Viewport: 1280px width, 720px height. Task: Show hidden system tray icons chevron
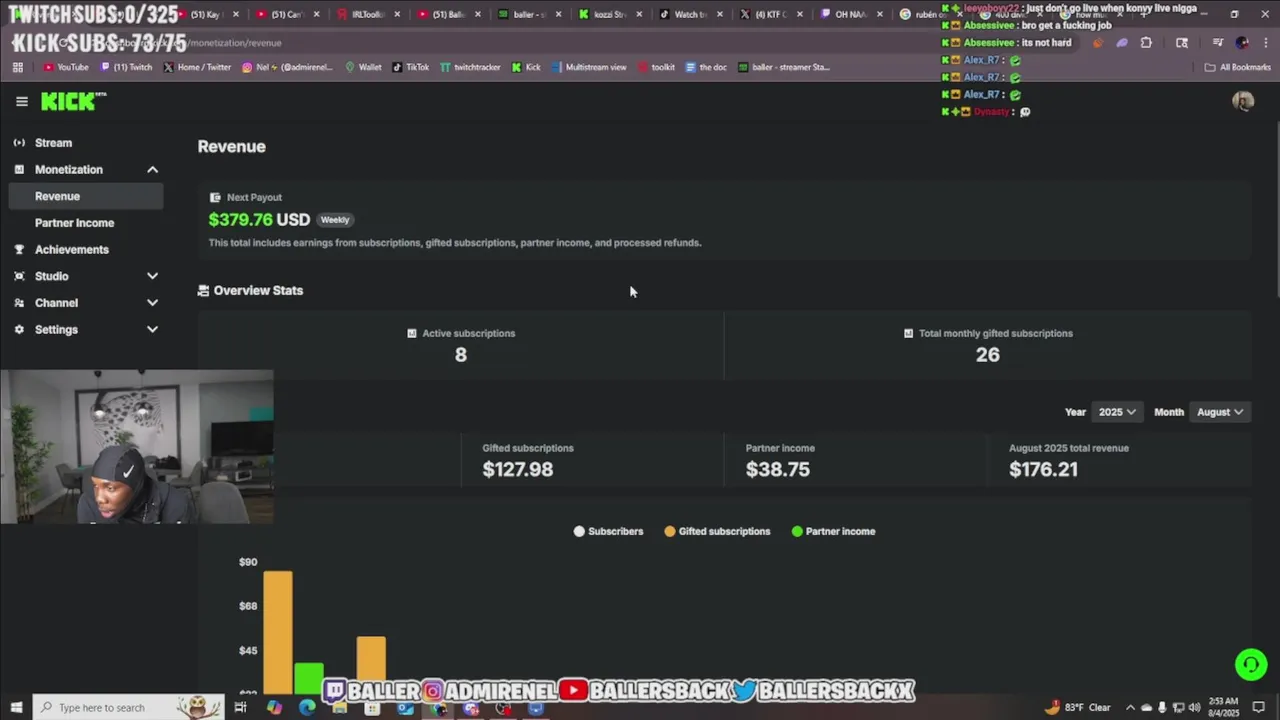click(x=1130, y=707)
